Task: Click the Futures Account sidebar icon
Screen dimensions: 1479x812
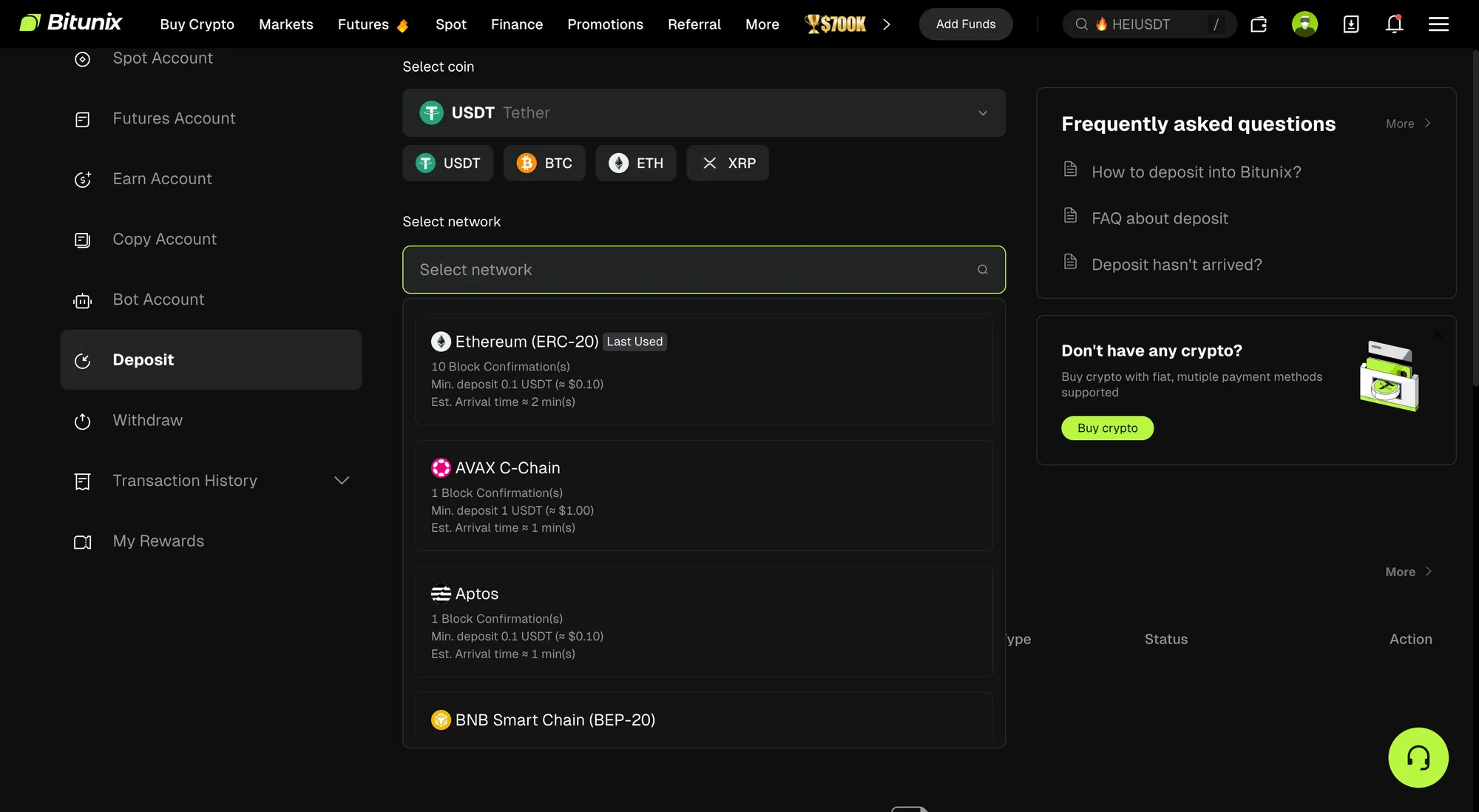Action: click(83, 119)
